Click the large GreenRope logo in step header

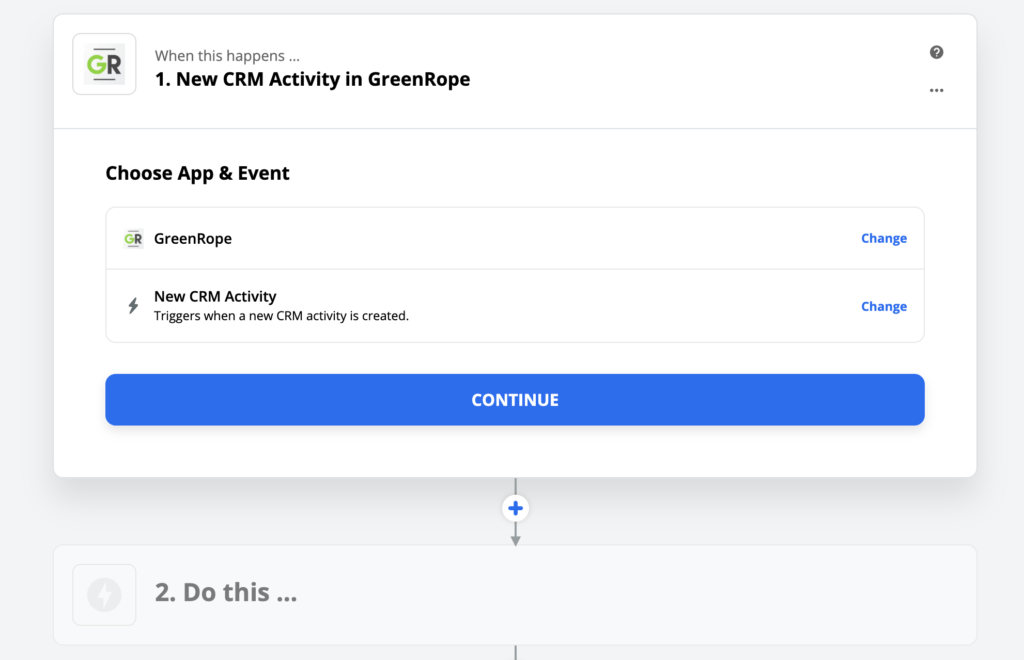(x=104, y=64)
